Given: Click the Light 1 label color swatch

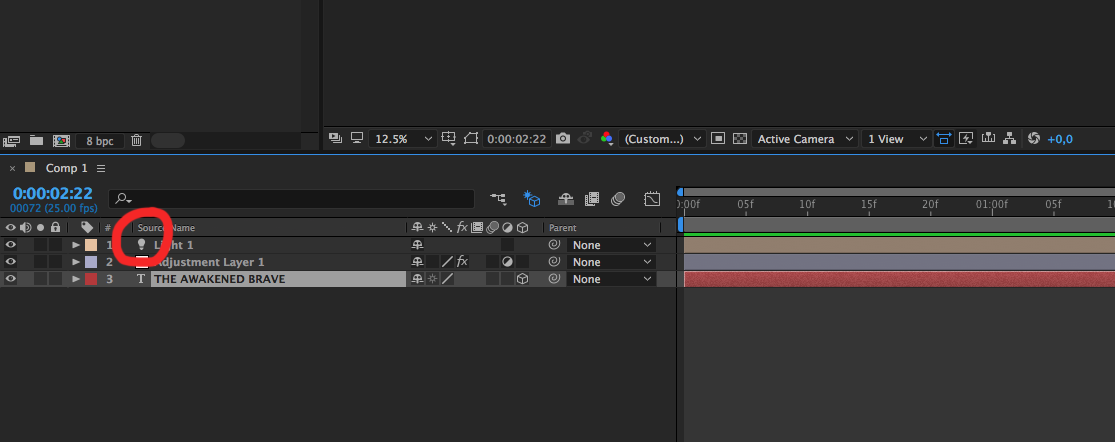Looking at the screenshot, I should (x=91, y=244).
